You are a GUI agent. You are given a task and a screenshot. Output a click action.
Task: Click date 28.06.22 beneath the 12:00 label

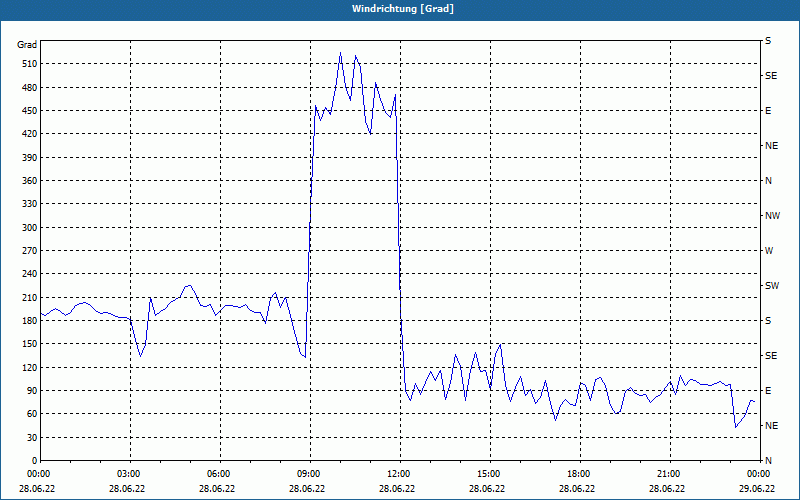[x=397, y=488]
